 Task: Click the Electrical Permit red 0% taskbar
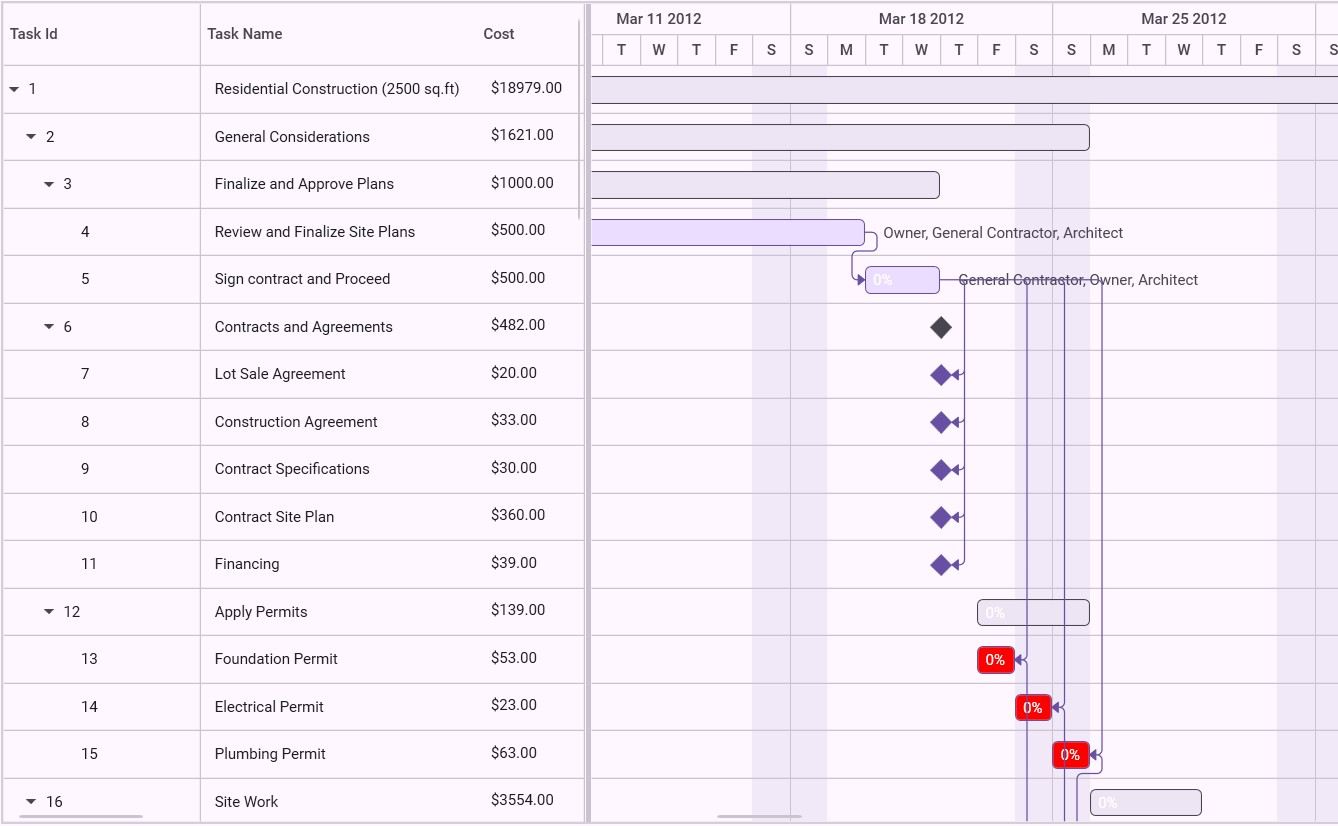tap(1033, 708)
